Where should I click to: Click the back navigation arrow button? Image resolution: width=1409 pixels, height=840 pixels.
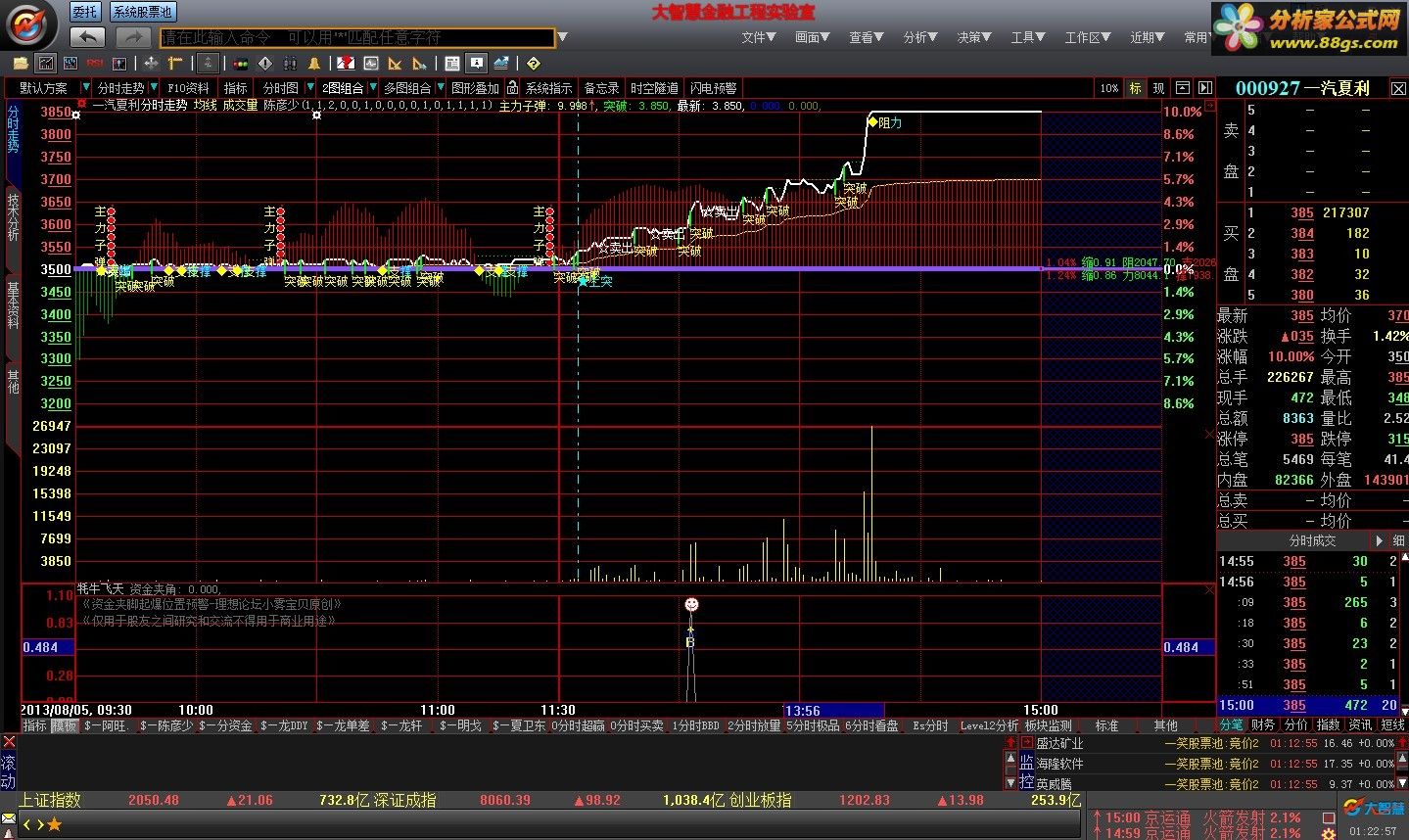pos(88,37)
